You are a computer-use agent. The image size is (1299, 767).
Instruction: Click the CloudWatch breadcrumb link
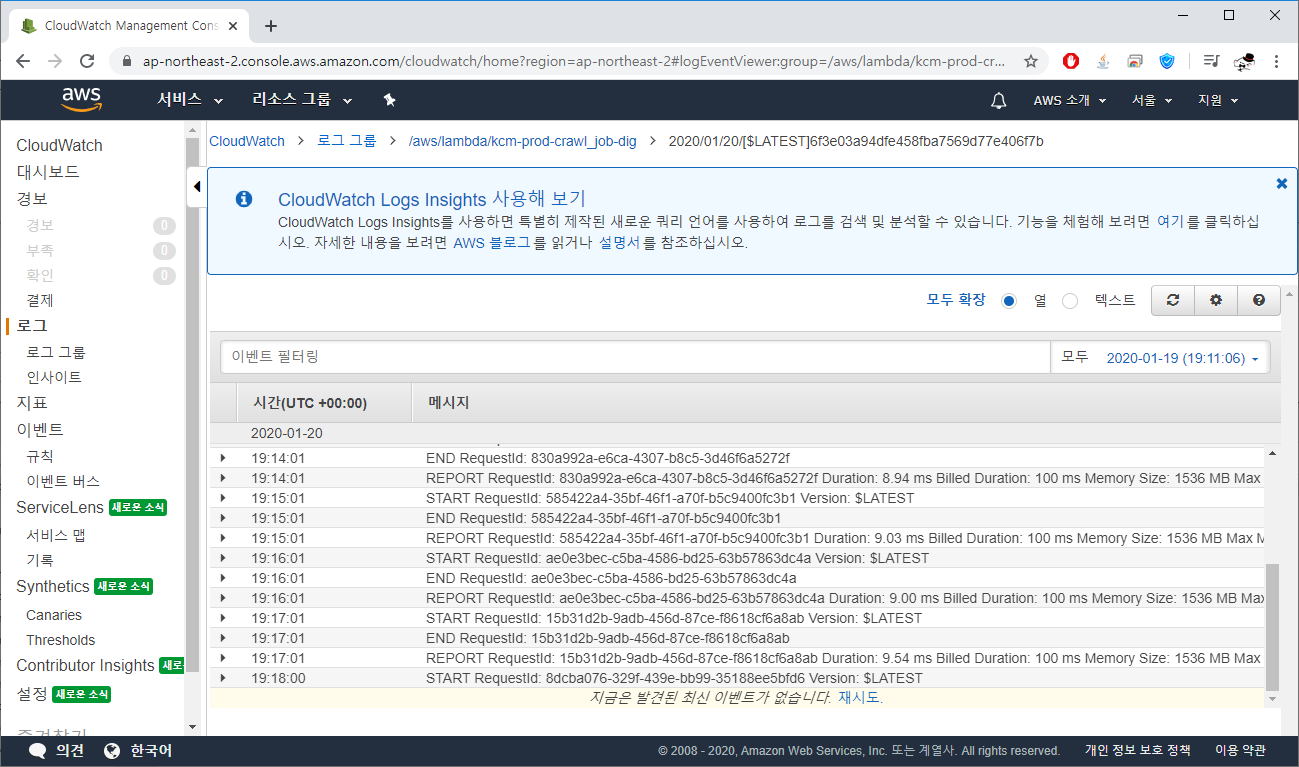pyautogui.click(x=247, y=141)
